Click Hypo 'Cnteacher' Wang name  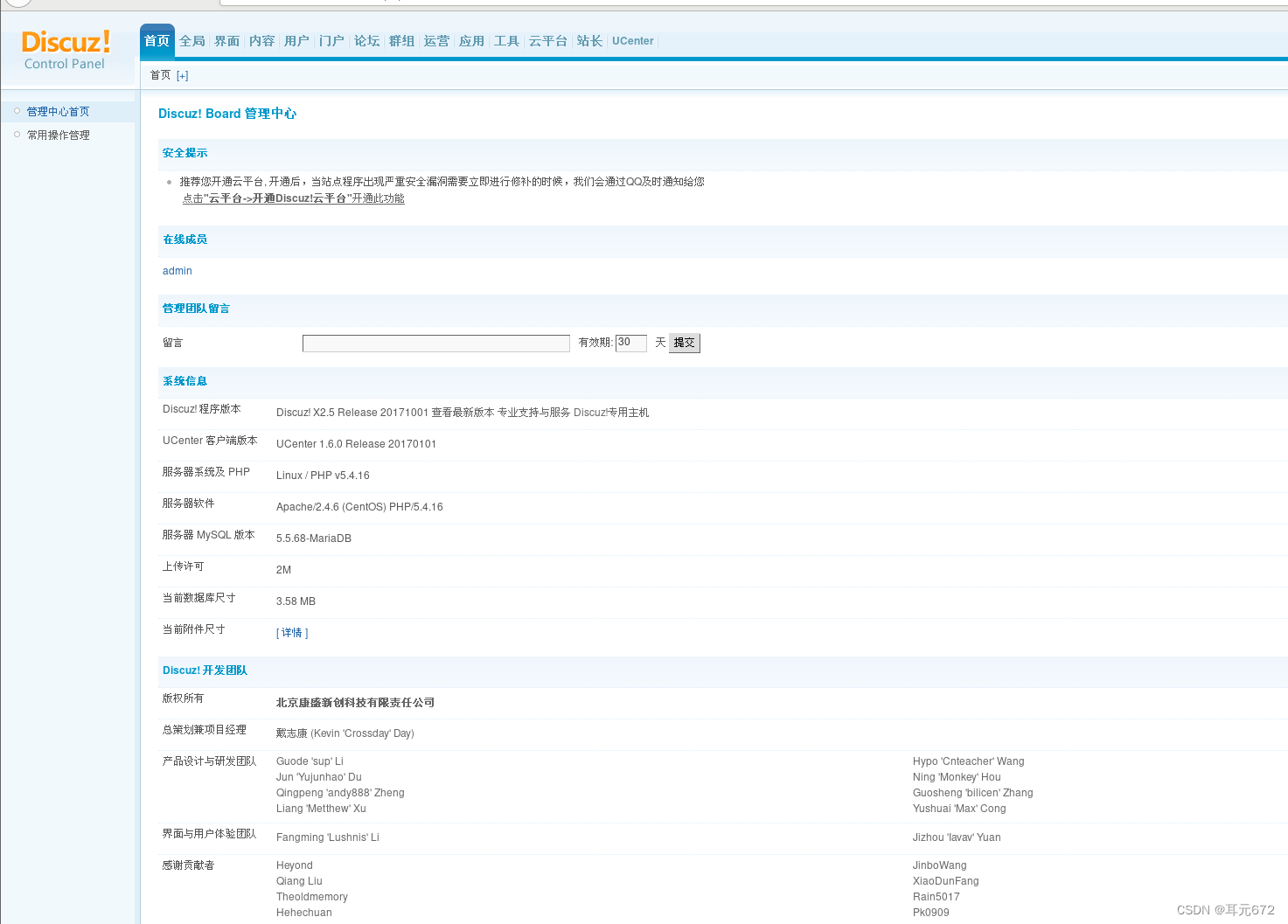969,761
